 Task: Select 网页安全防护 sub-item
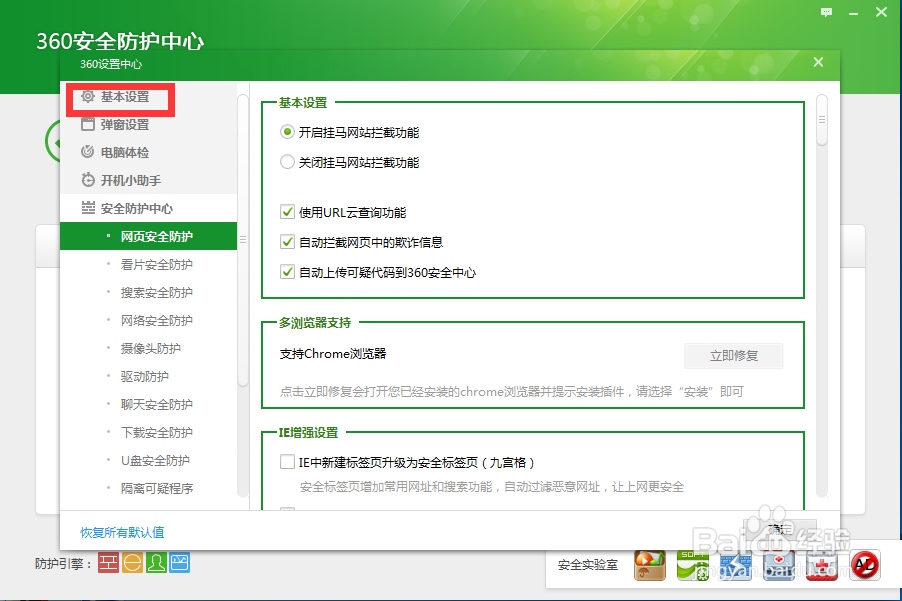[148, 236]
